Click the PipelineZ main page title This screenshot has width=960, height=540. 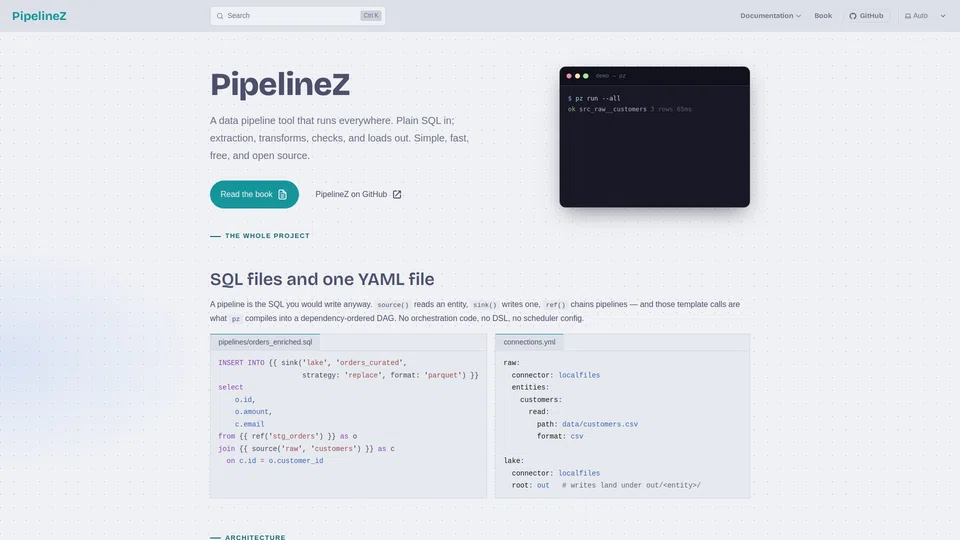pyautogui.click(x=280, y=84)
